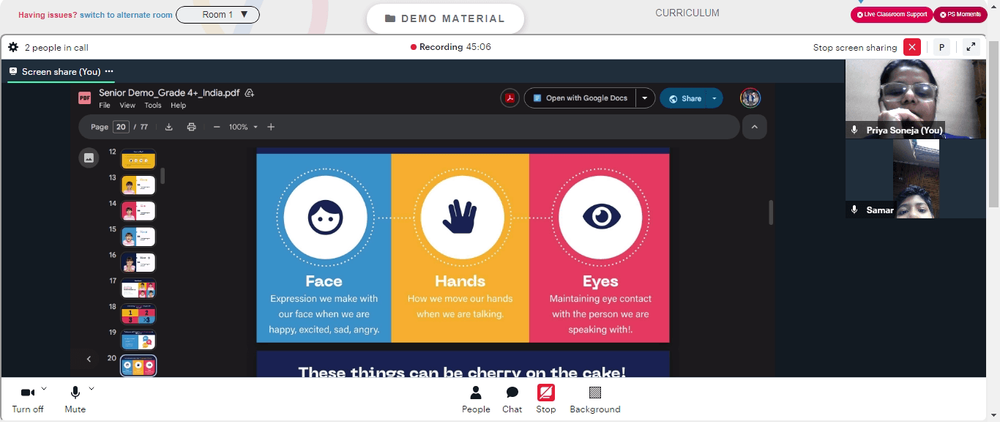Screen dimensions: 1000x422
Task: Click the print icon in PDF toolbar
Action: click(191, 127)
